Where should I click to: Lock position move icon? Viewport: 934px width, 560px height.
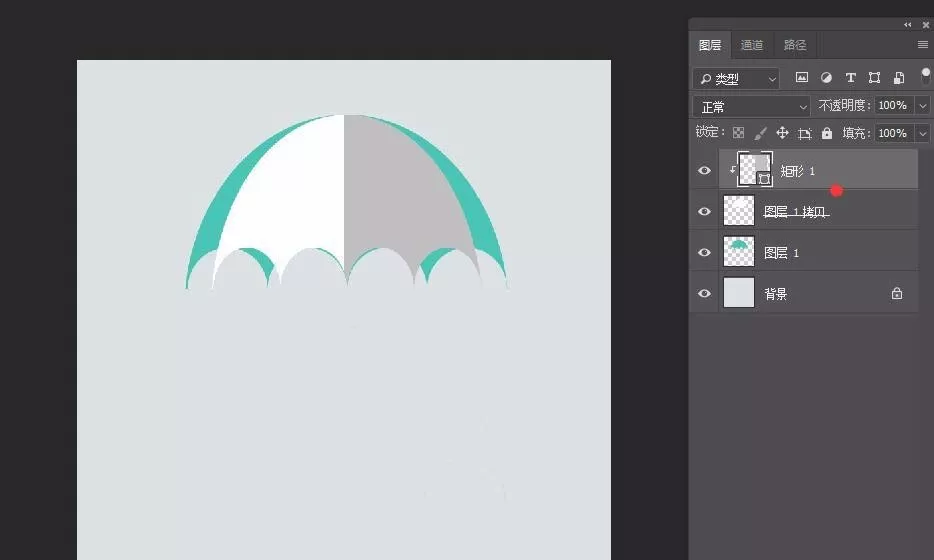[782, 133]
